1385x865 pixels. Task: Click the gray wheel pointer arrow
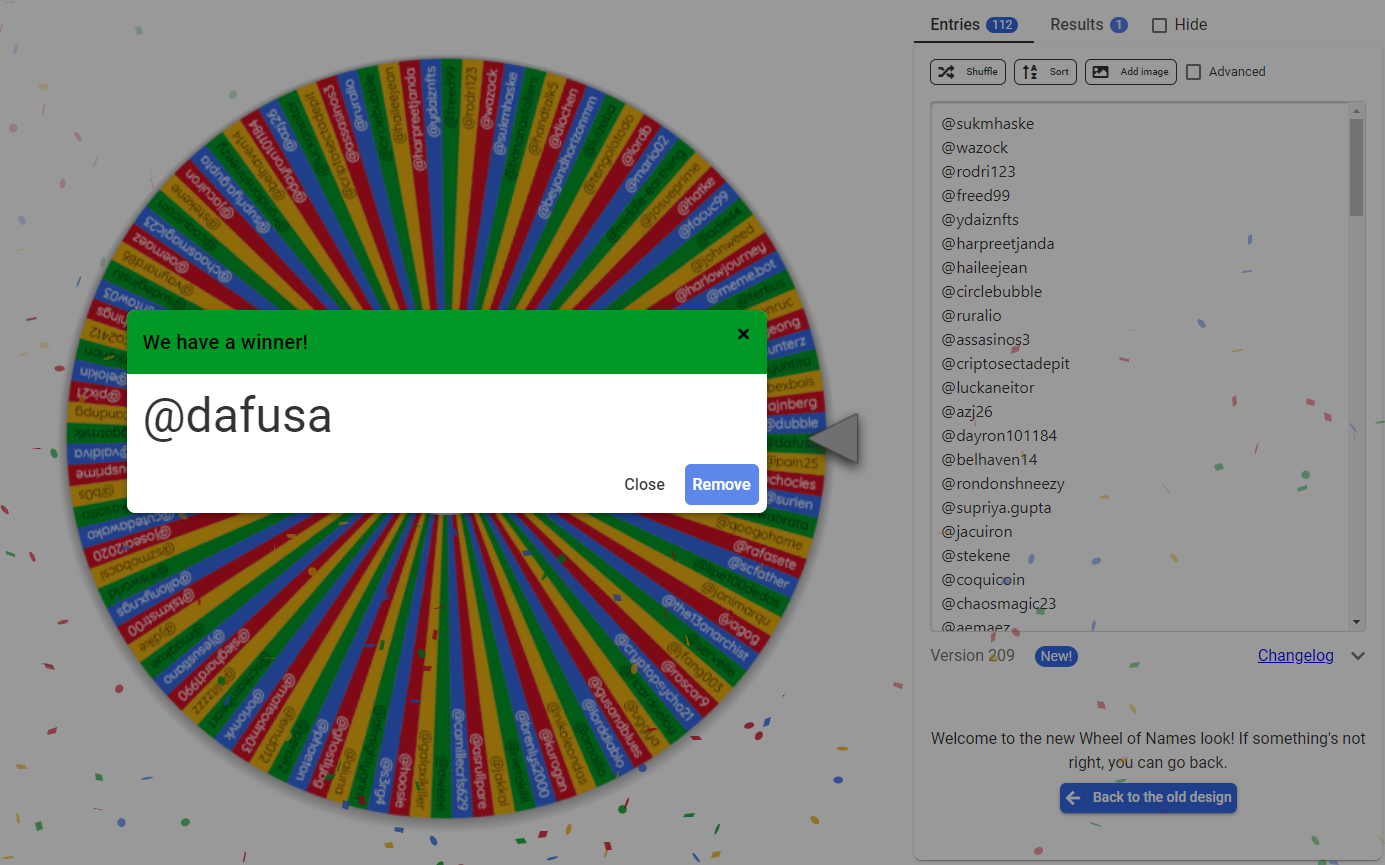coord(835,438)
